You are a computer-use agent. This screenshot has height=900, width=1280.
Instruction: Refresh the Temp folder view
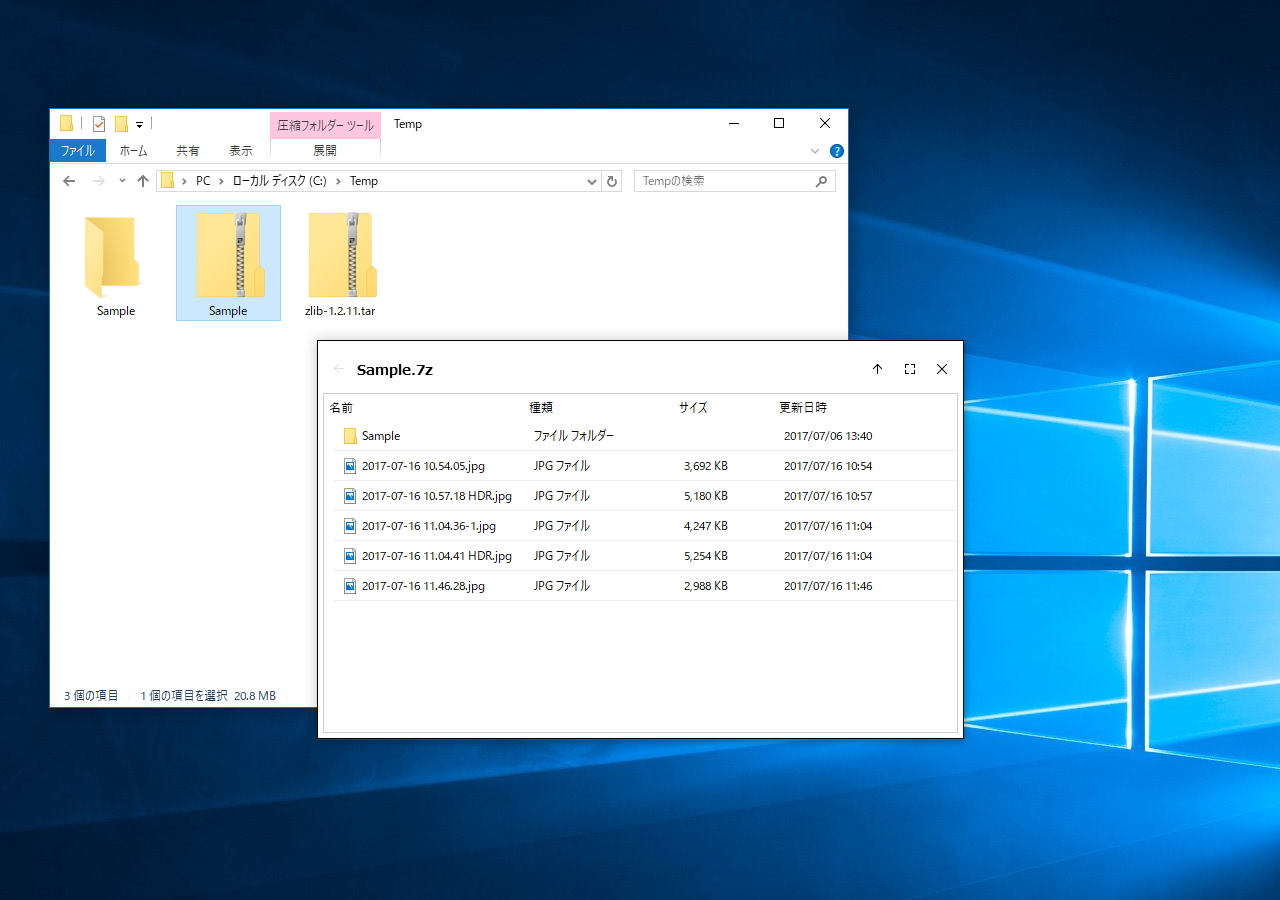(612, 181)
